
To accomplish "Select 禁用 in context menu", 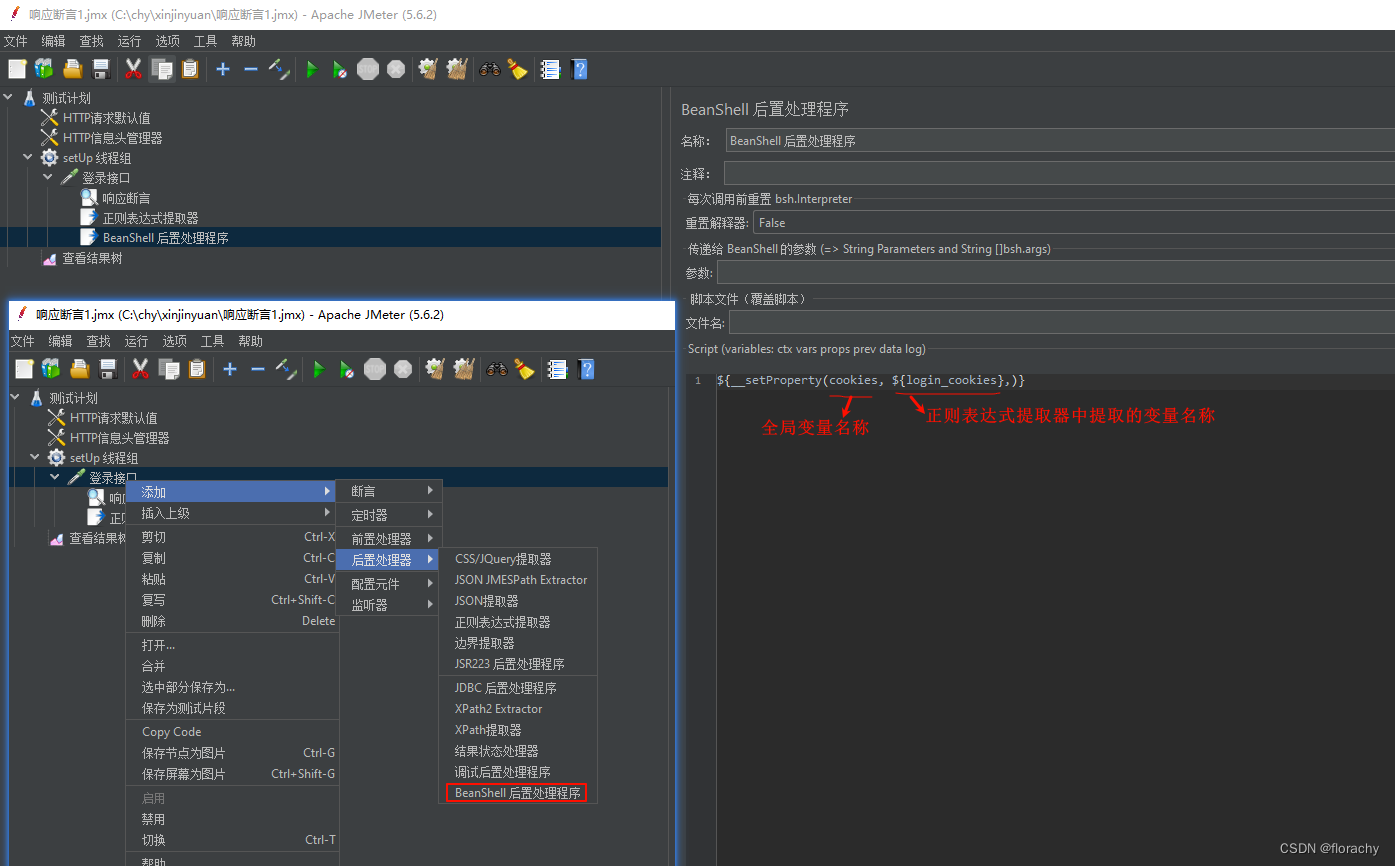I will pyautogui.click(x=232, y=819).
